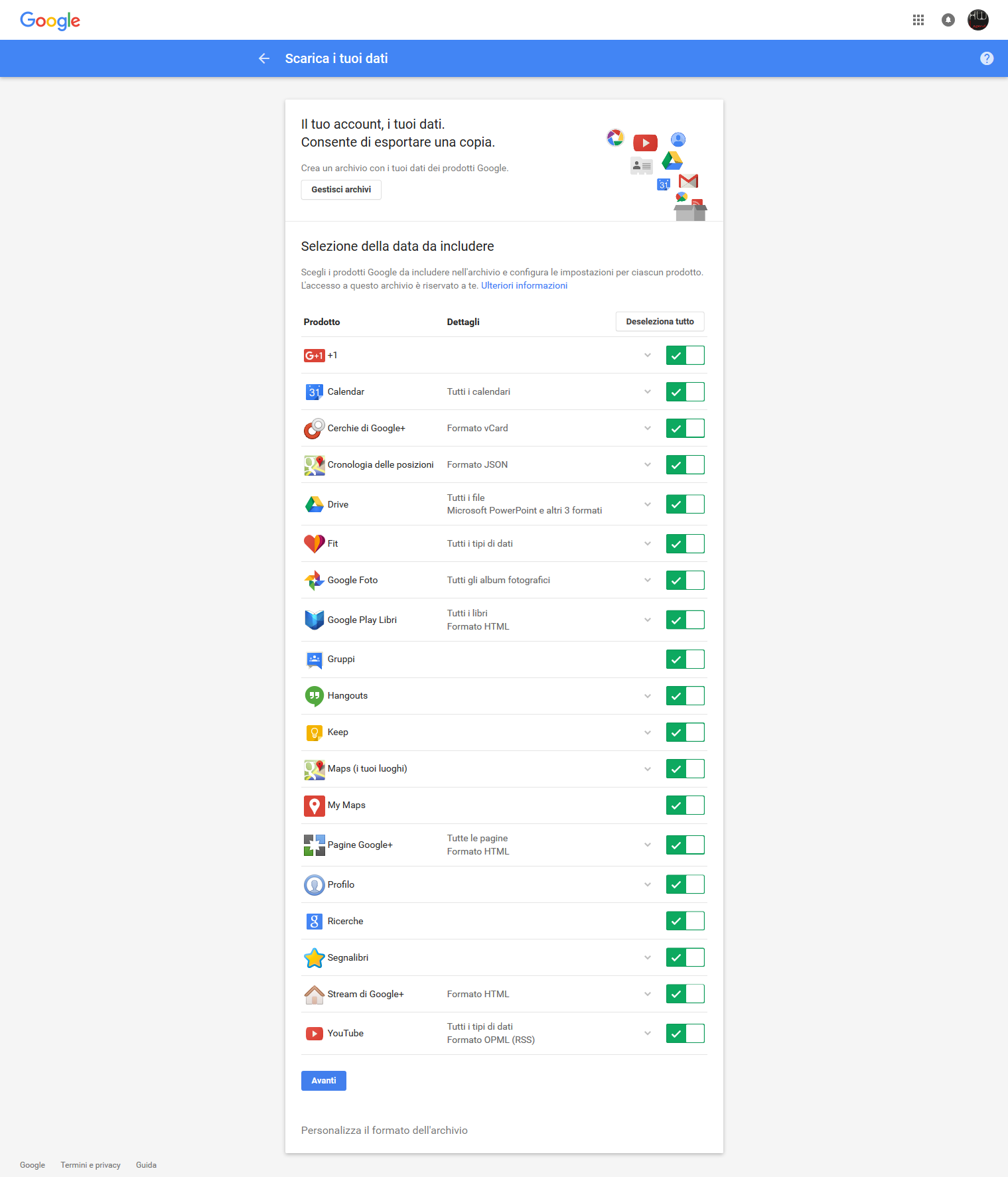Click the Google +1 product icon
The width and height of the screenshot is (1008, 1177).
coord(315,356)
